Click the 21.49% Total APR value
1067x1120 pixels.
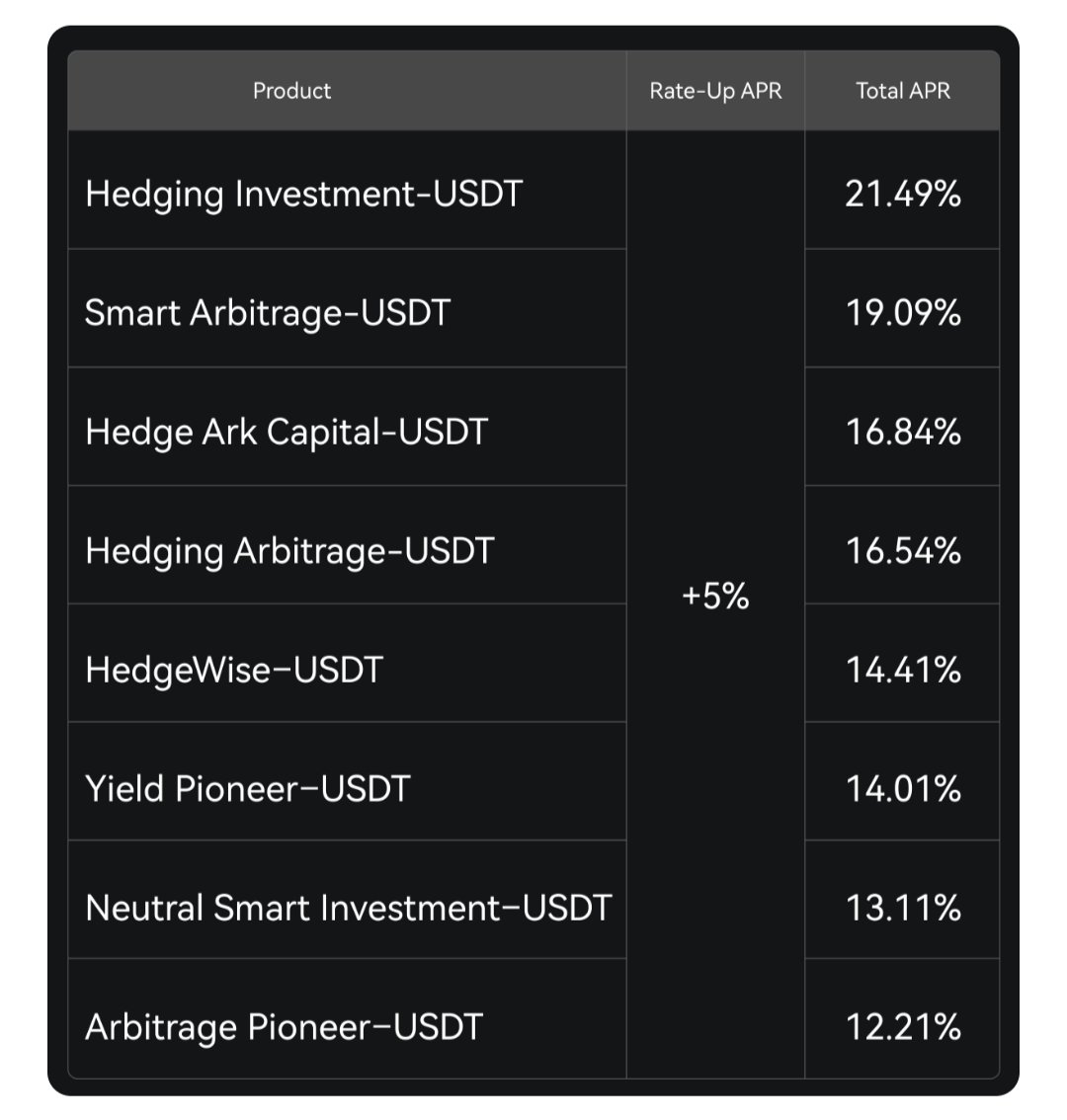(x=902, y=194)
